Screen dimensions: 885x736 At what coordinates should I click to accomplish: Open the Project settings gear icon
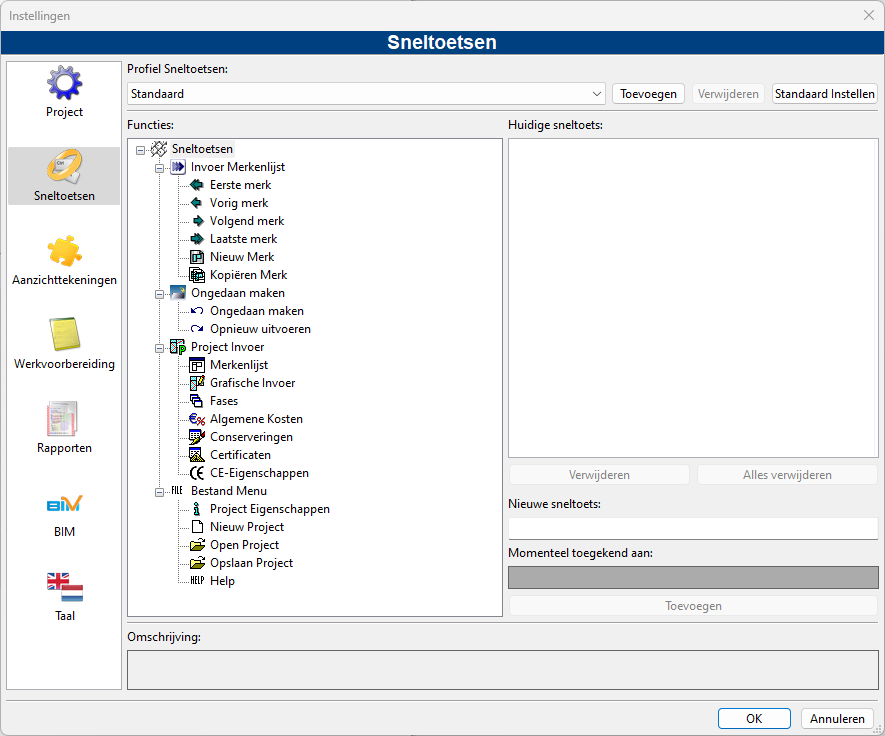[64, 83]
